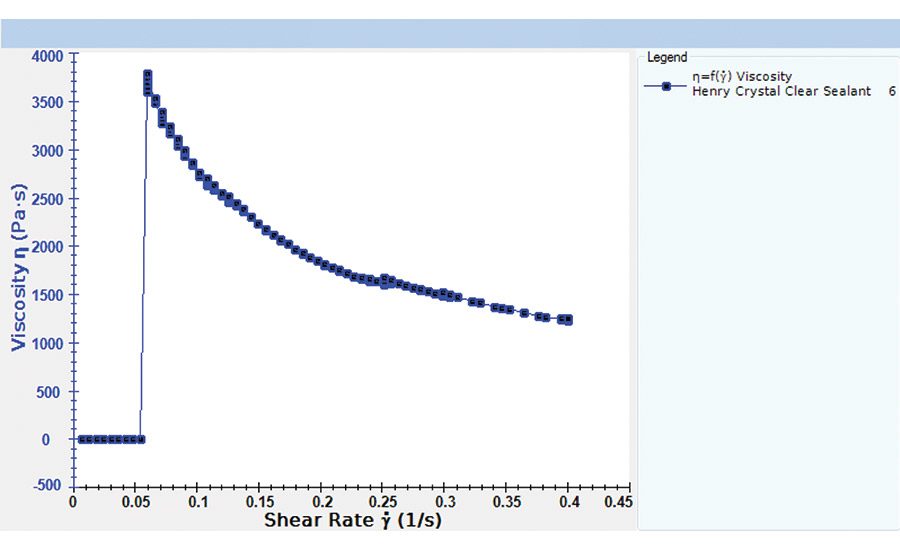Click the 'Legend' panel title

tap(666, 57)
